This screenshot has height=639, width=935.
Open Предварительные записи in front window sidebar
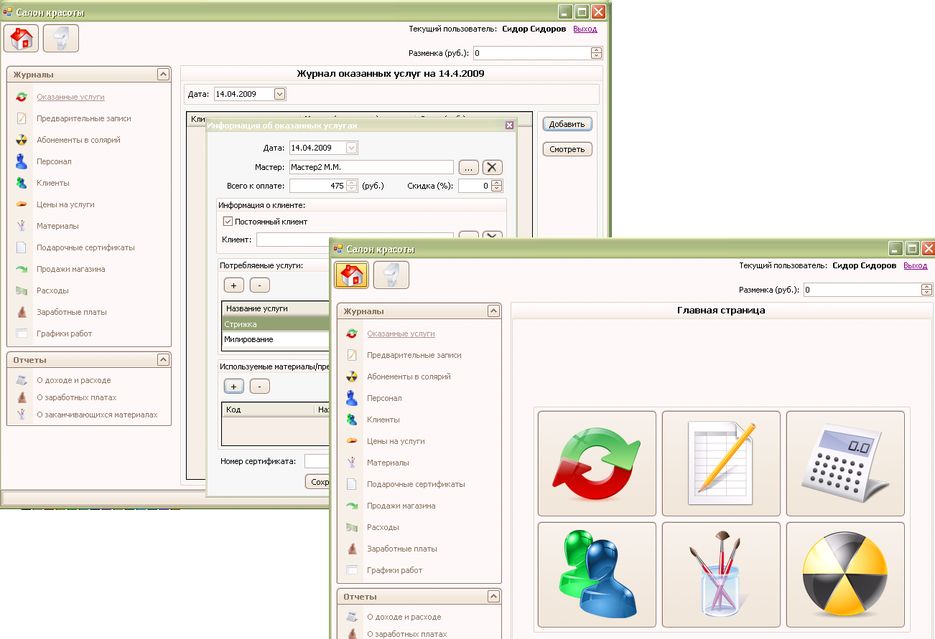[x=414, y=355]
